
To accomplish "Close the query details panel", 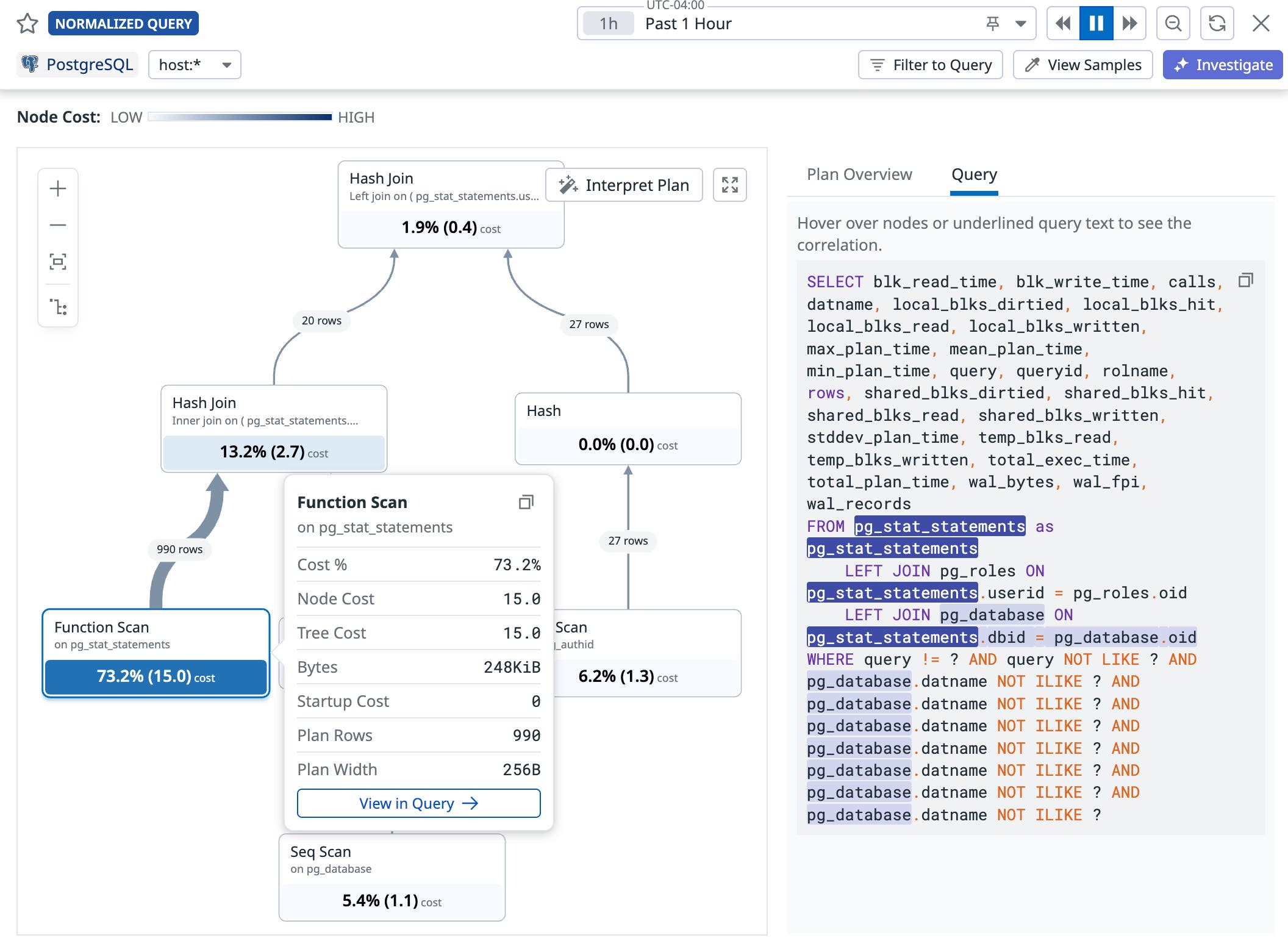I will click(x=1261, y=24).
